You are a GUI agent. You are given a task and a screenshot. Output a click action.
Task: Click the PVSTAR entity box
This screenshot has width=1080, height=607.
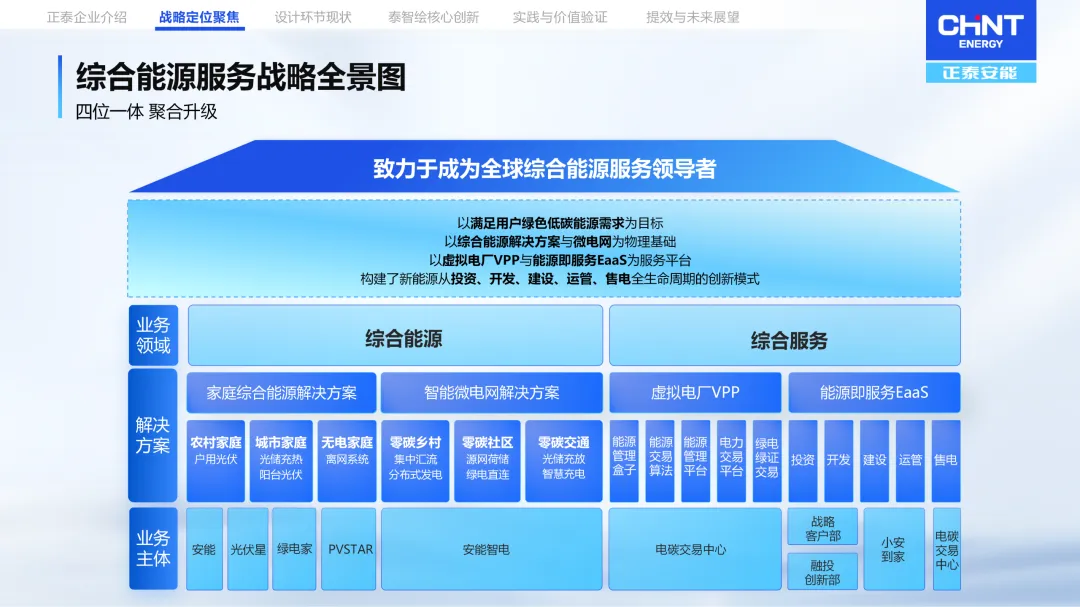pyautogui.click(x=349, y=549)
